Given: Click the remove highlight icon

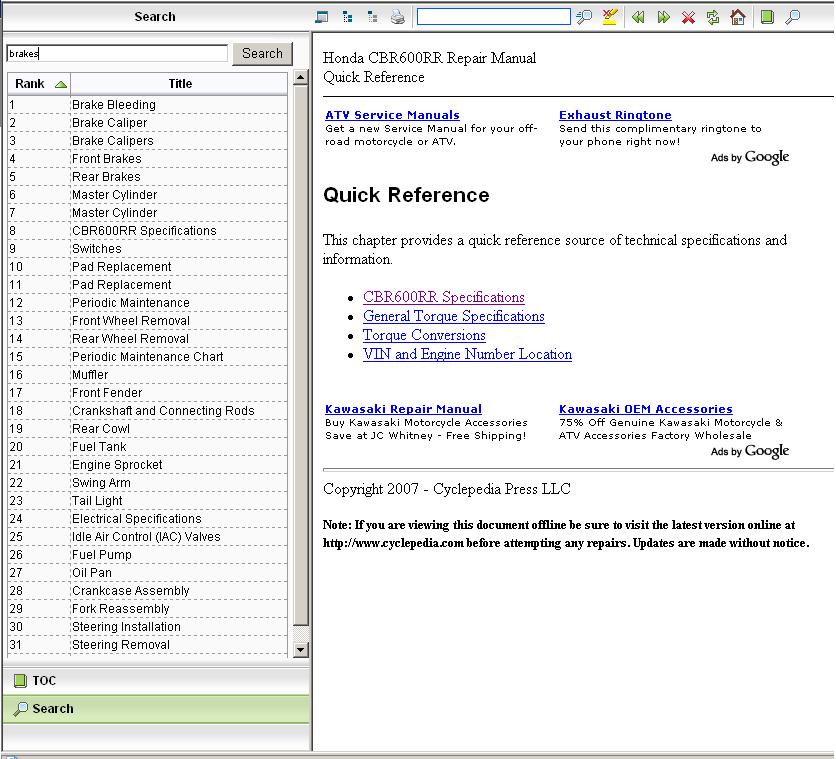Looking at the screenshot, I should pos(609,17).
